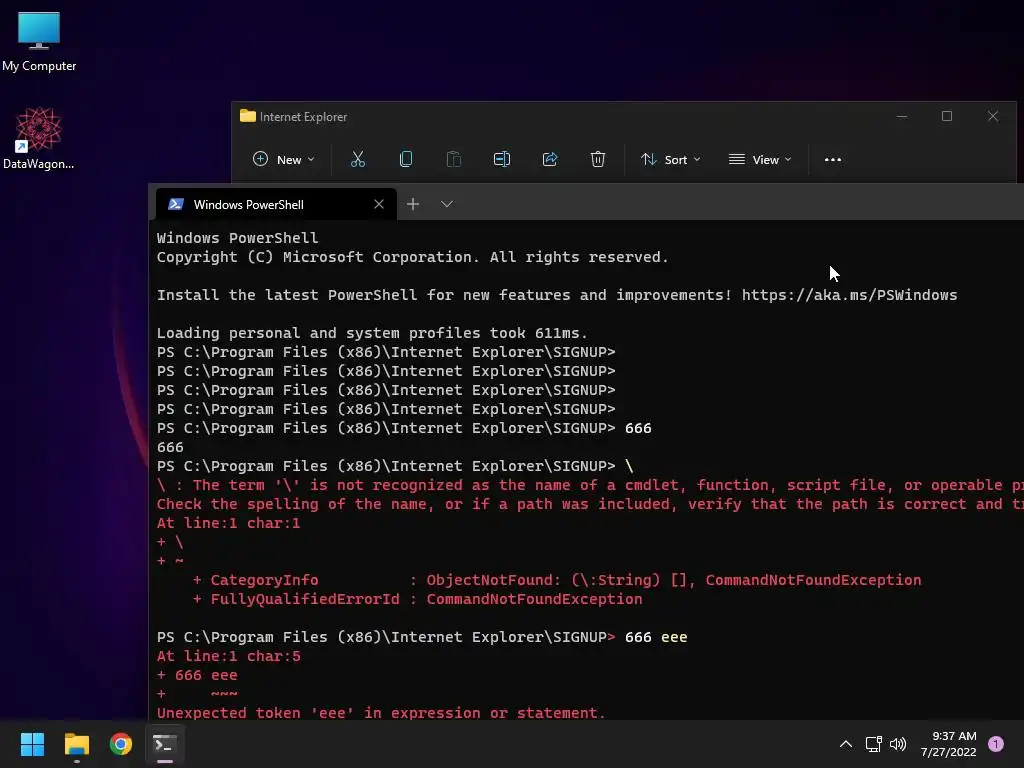Screen dimensions: 1024x768
Task: Open the network status tray icon
Action: point(873,744)
